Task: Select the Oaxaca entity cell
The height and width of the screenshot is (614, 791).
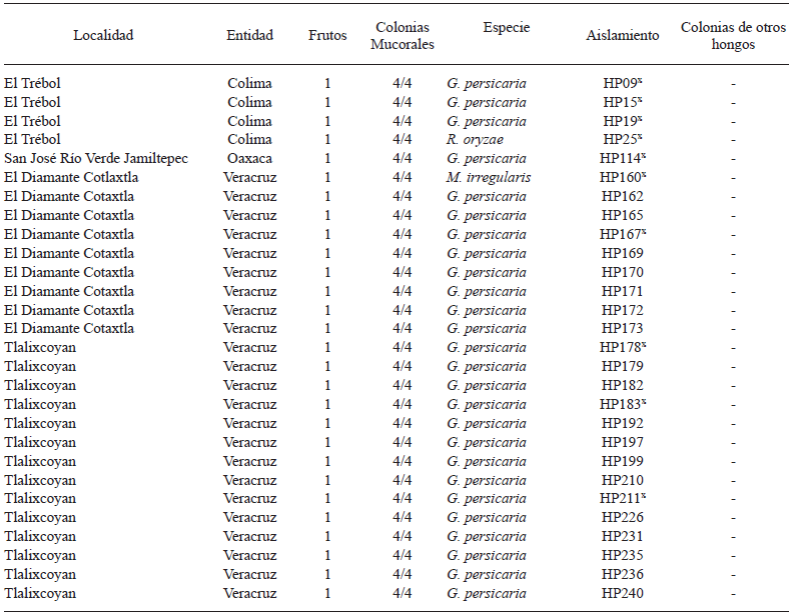Action: point(249,159)
